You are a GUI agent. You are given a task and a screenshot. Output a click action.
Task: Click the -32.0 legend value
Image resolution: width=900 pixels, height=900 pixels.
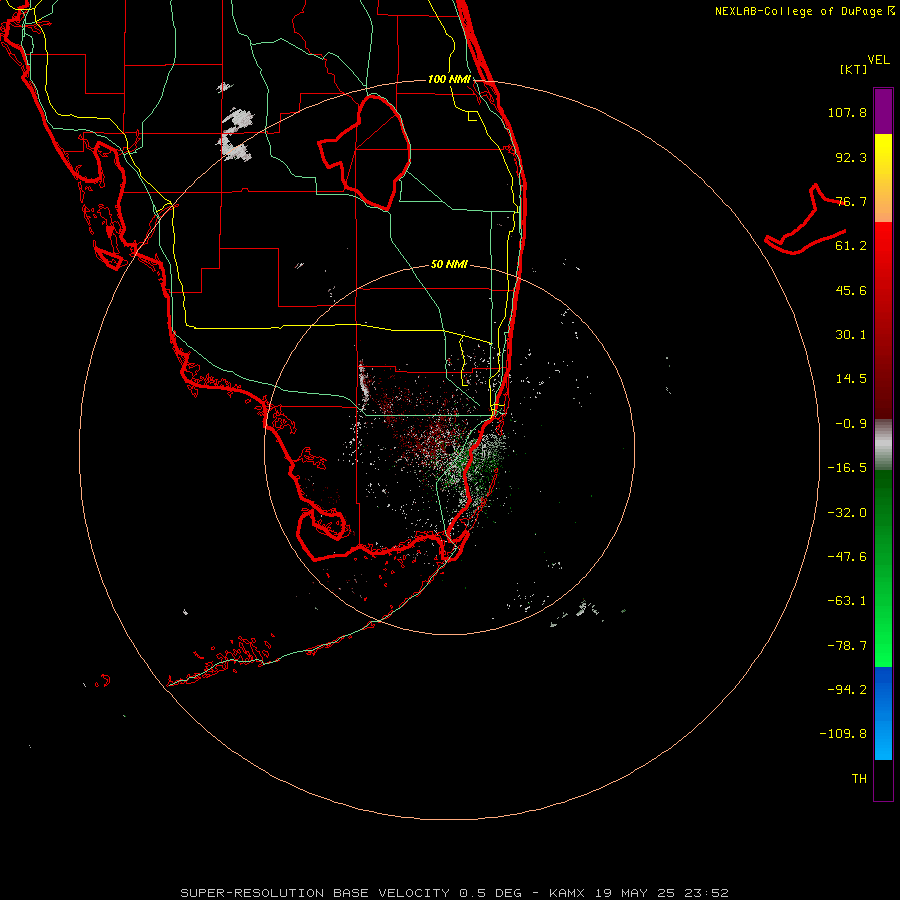(847, 513)
